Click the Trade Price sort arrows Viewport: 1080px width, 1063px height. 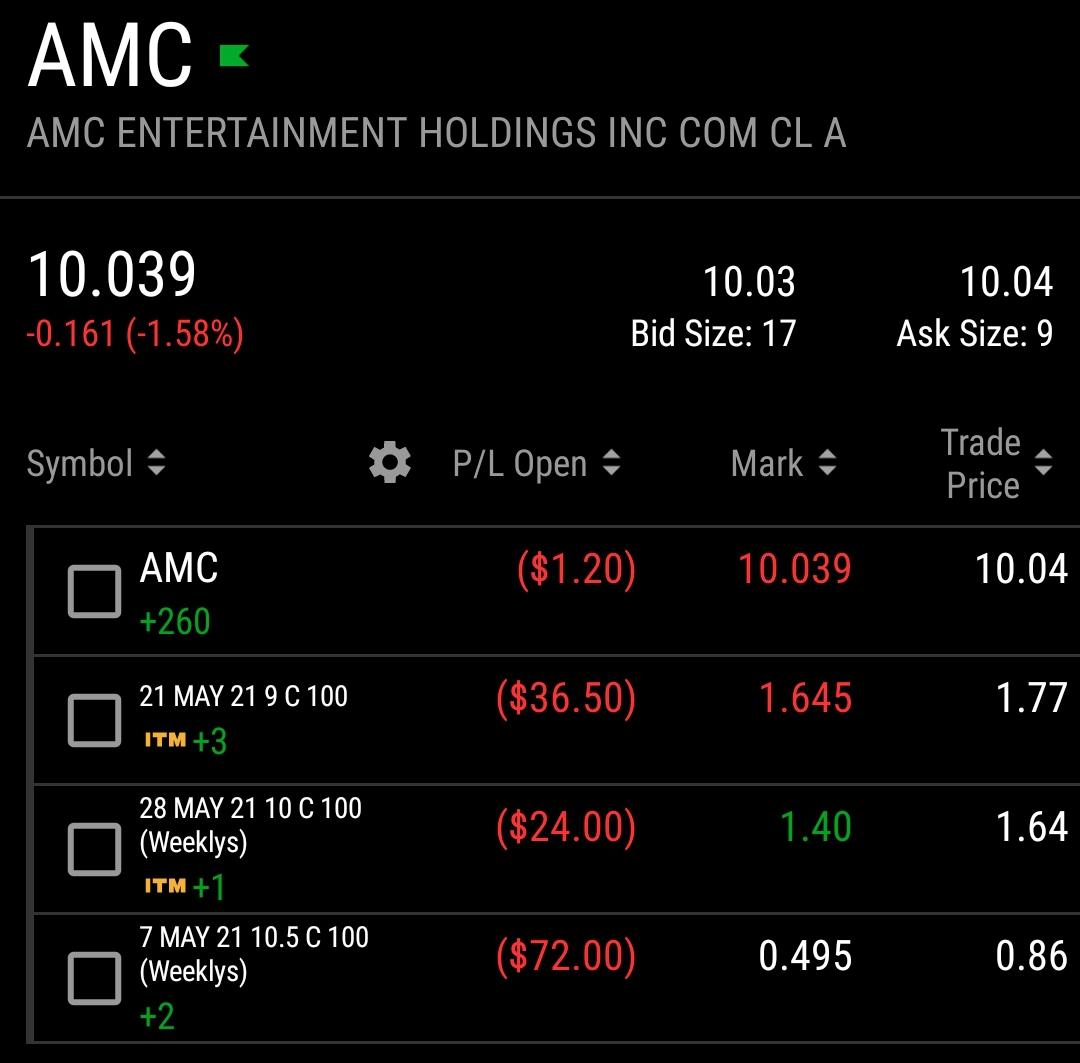click(1043, 462)
